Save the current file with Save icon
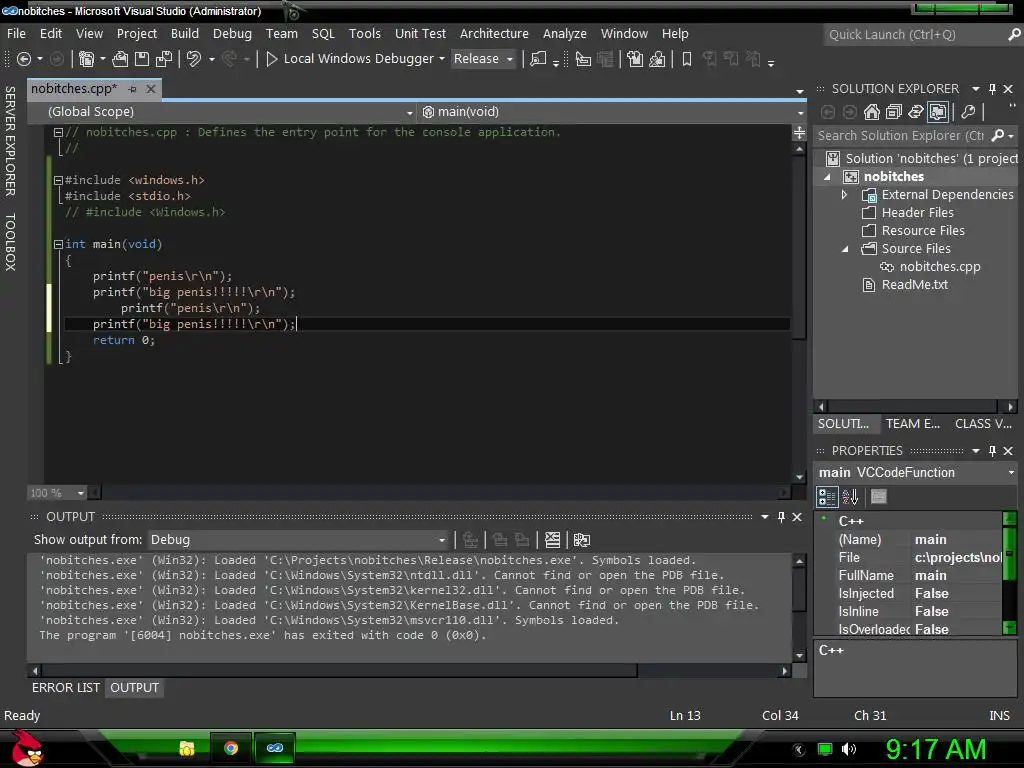Screen dimensions: 1024x768 (x=142, y=59)
